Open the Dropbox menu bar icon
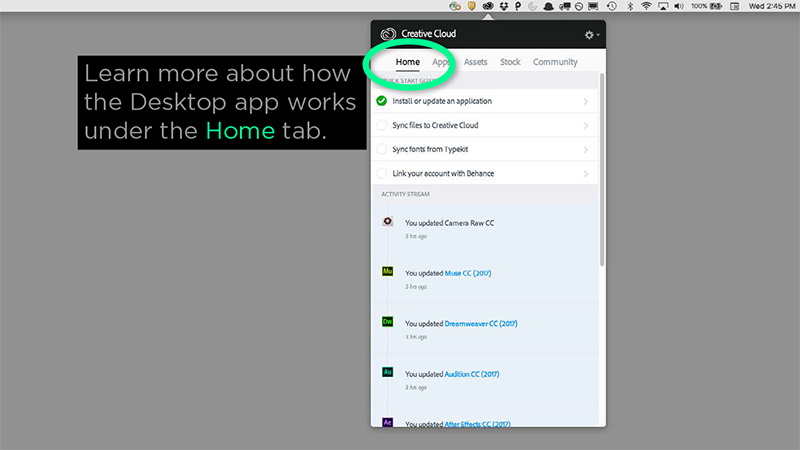Image resolution: width=800 pixels, height=450 pixels. point(504,6)
